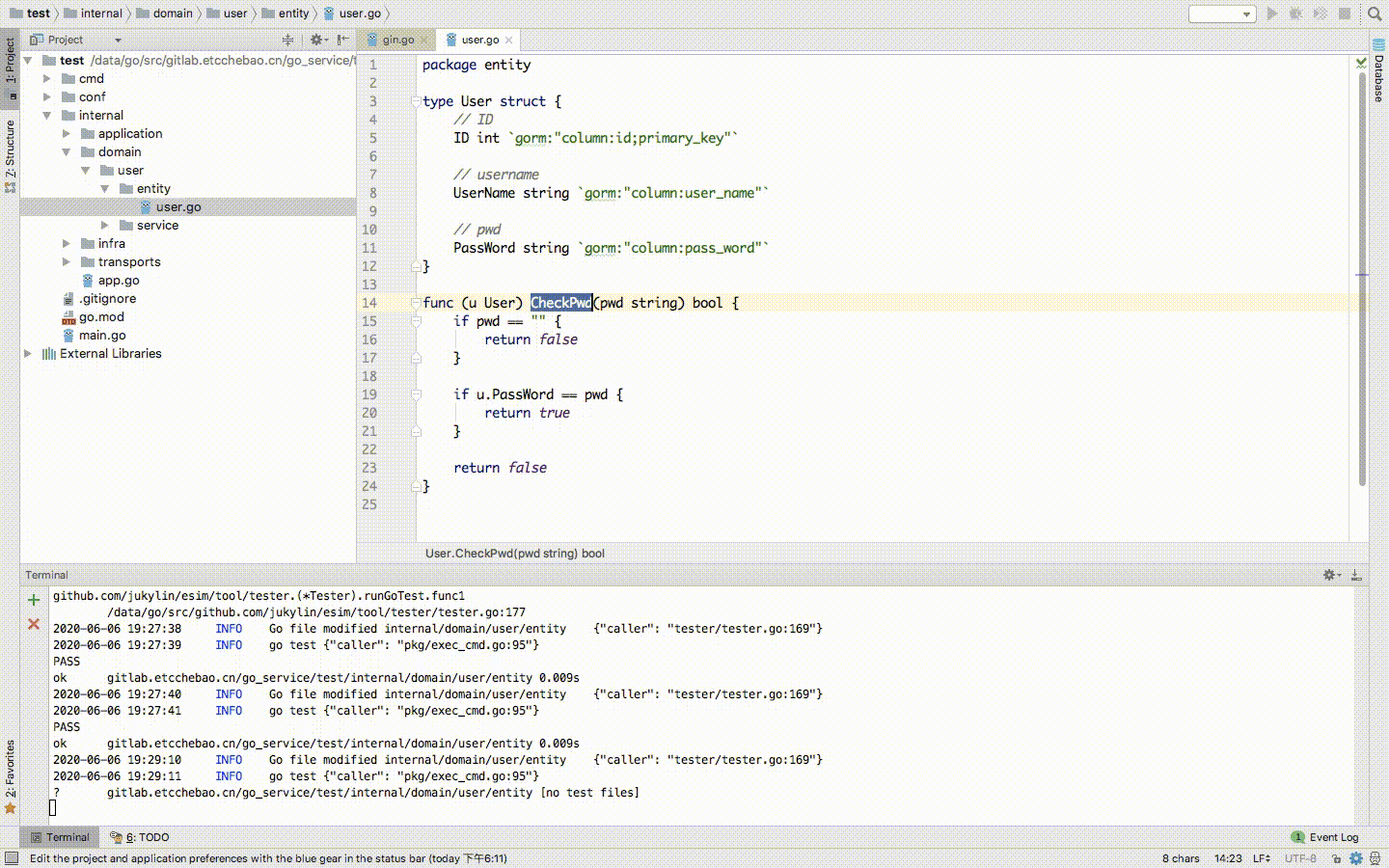Open the run configuration dropdown

pos(1222,14)
